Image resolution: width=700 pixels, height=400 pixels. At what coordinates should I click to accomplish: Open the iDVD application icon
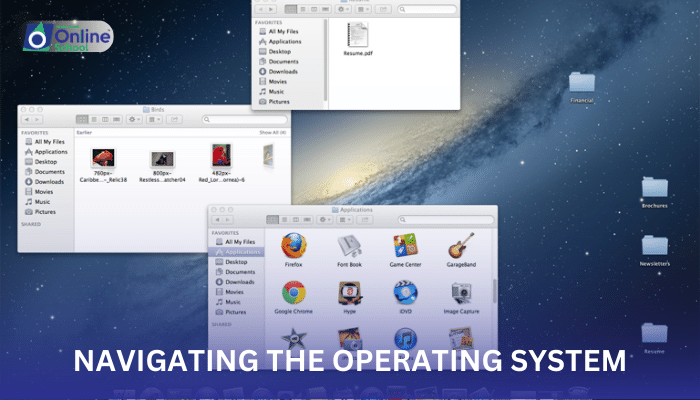tap(405, 292)
